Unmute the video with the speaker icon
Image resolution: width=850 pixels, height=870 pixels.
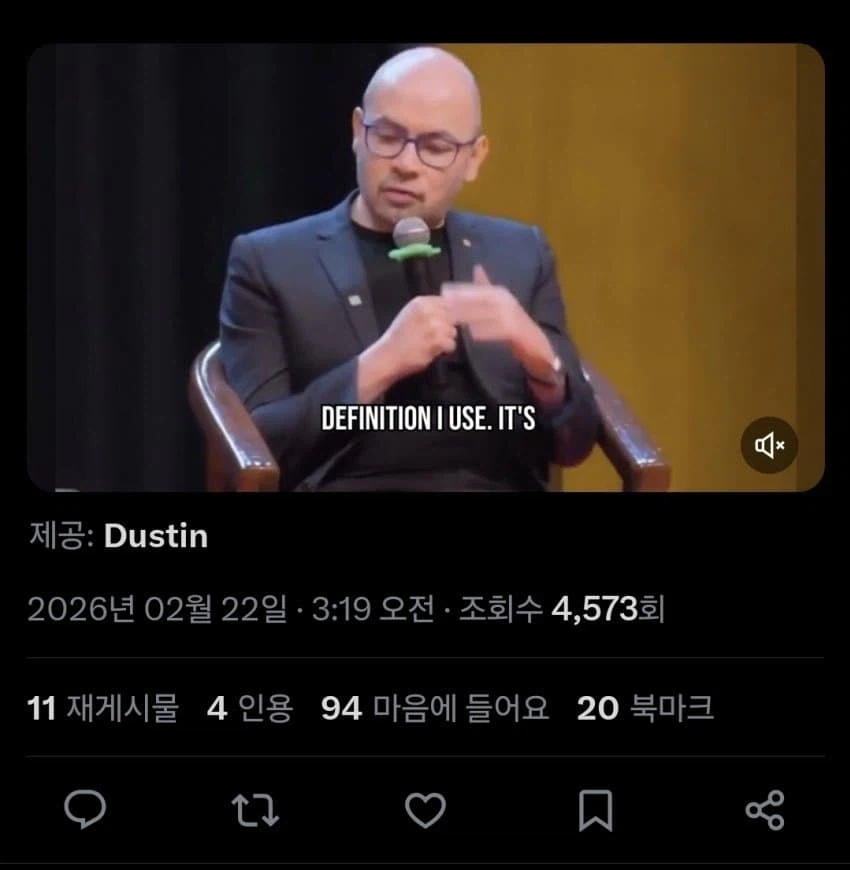coord(769,445)
